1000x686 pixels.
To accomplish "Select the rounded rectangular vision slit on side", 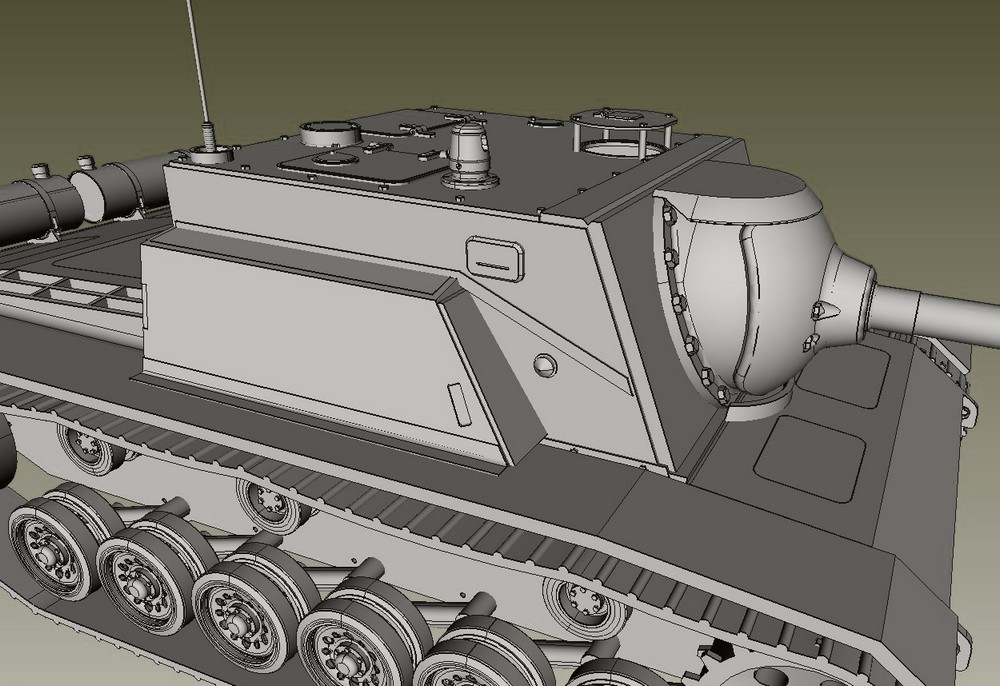I will pyautogui.click(x=496, y=258).
